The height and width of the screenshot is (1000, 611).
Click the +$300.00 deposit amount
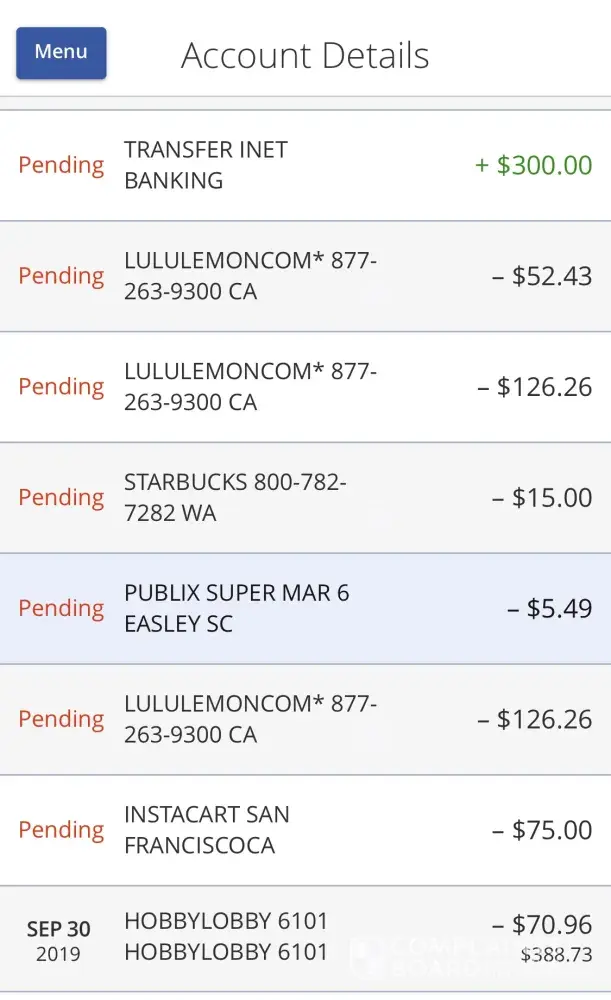tap(533, 165)
